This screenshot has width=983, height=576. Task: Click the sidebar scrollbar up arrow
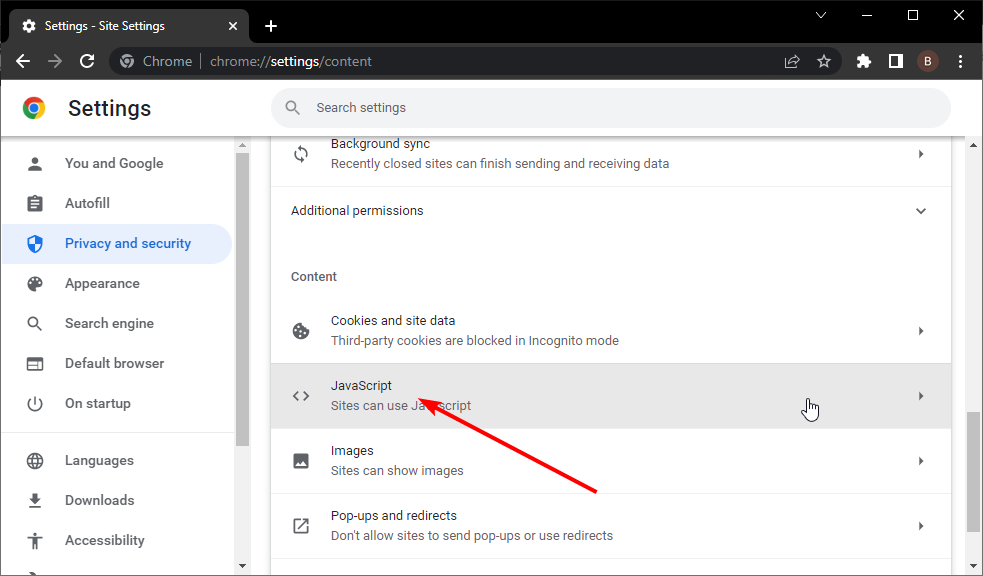click(243, 145)
